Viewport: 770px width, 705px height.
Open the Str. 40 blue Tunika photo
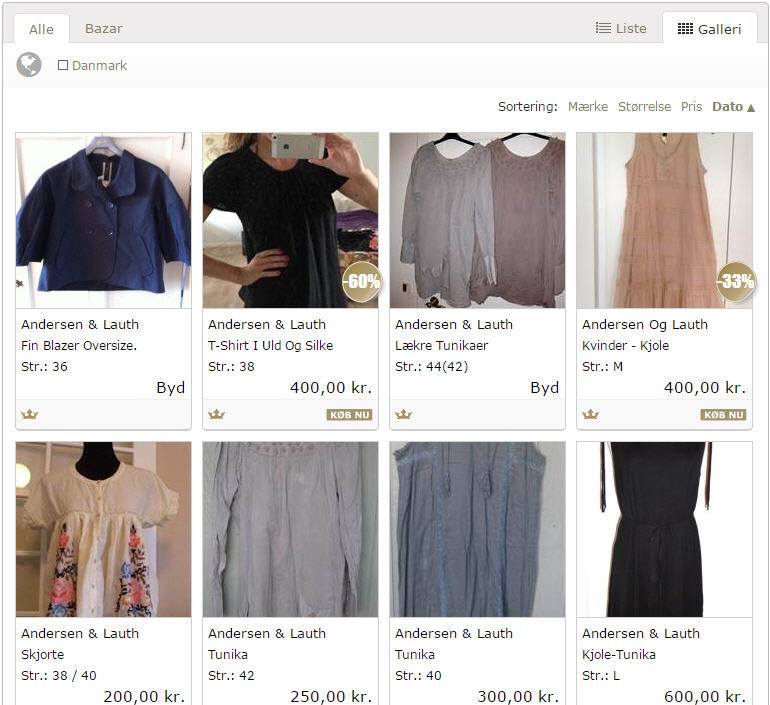click(477, 529)
